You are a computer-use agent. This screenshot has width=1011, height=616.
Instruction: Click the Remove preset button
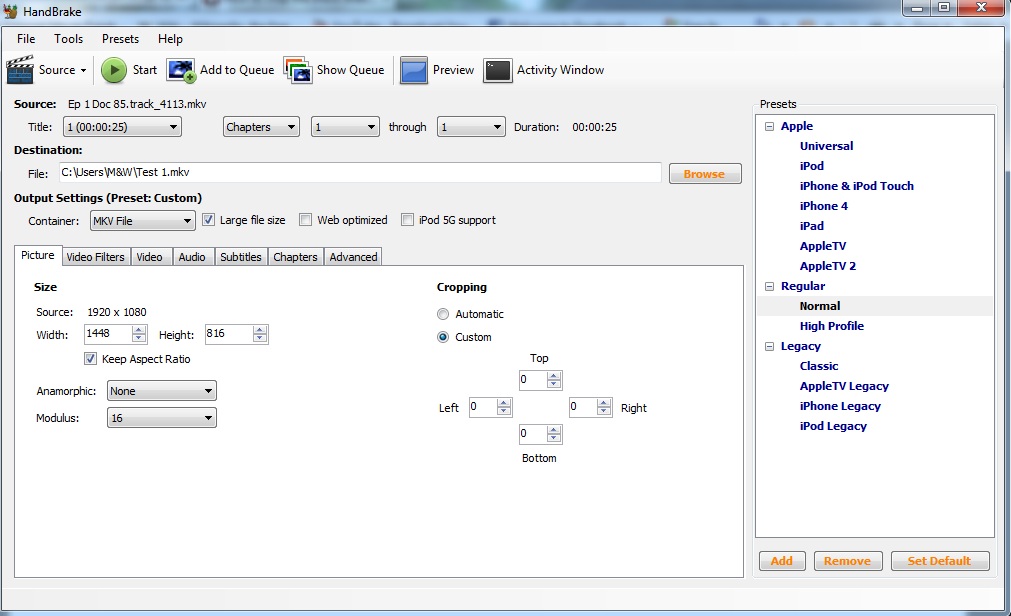point(847,561)
